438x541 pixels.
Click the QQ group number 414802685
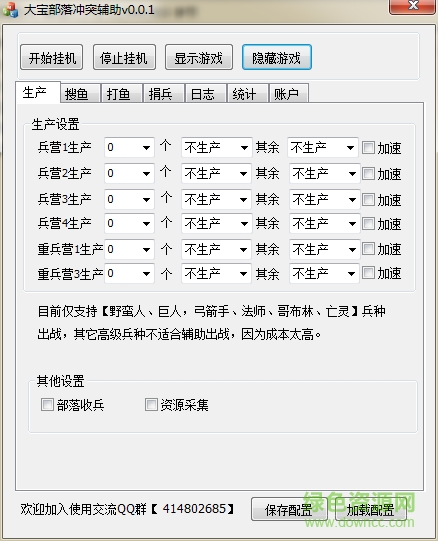[x=194, y=509]
